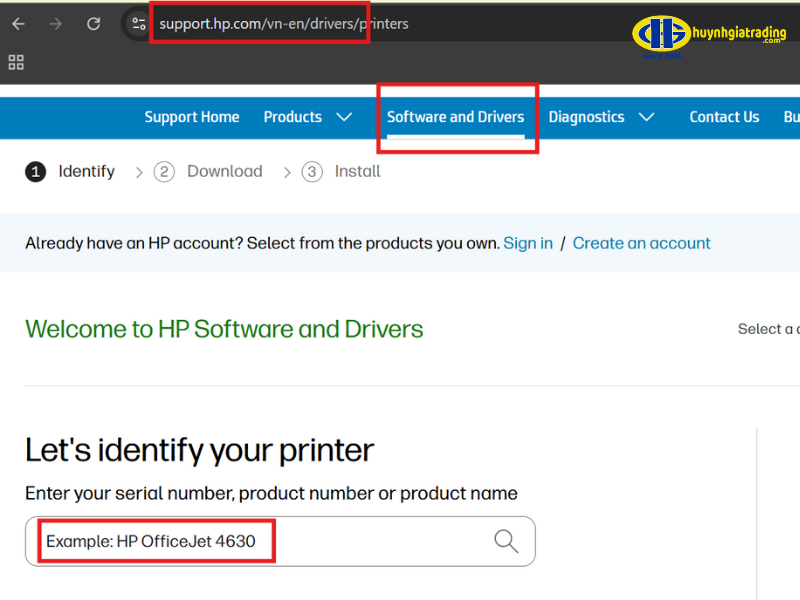
Task: Click the Sign in link
Action: point(528,243)
